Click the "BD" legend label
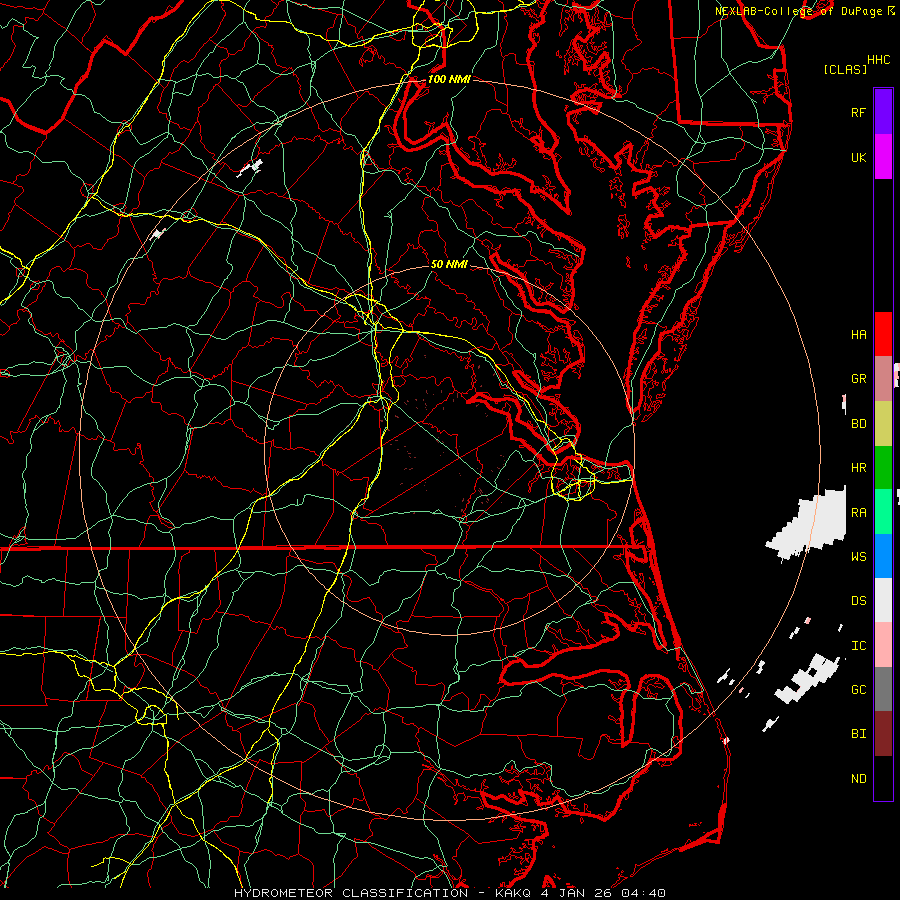Image resolution: width=900 pixels, height=900 pixels. 859,424
